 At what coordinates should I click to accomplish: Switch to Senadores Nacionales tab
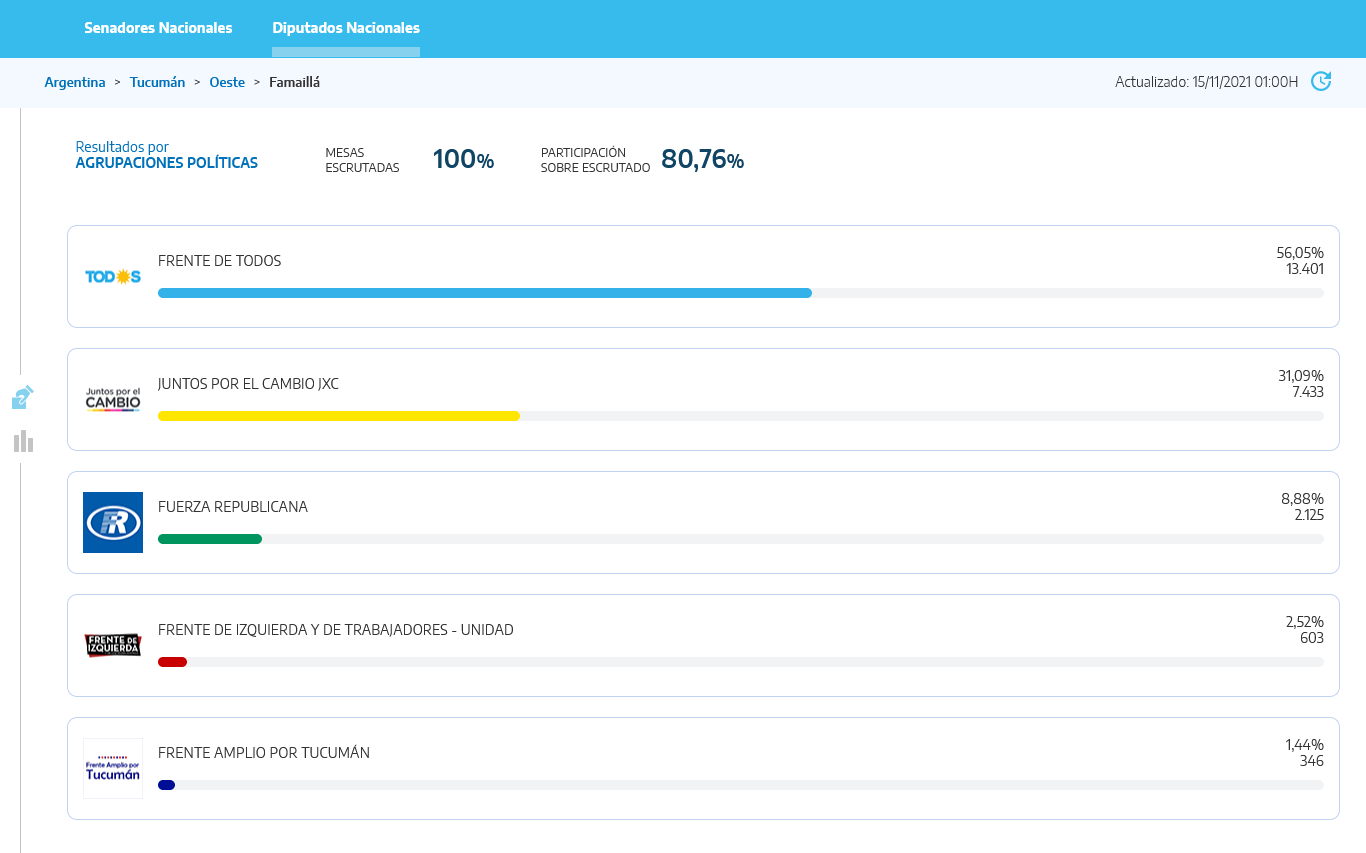pos(158,28)
